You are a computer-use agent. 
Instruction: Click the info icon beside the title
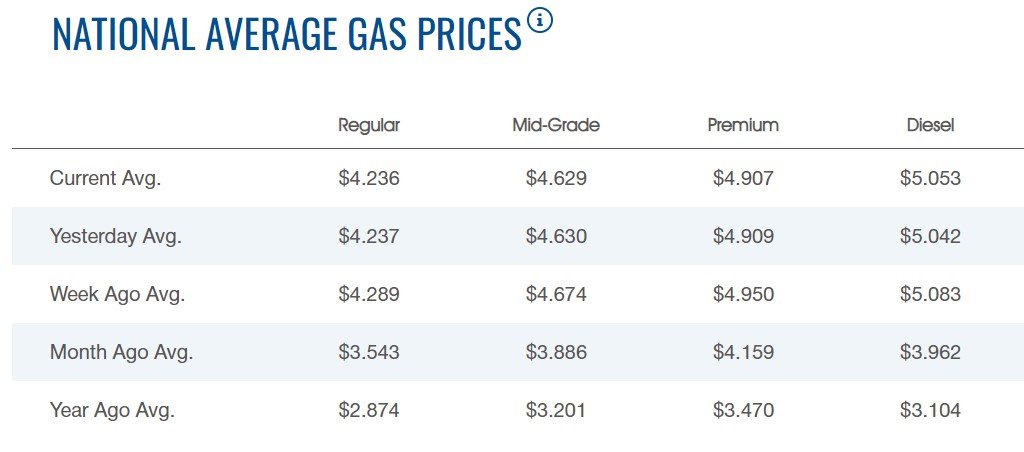pyautogui.click(x=539, y=21)
